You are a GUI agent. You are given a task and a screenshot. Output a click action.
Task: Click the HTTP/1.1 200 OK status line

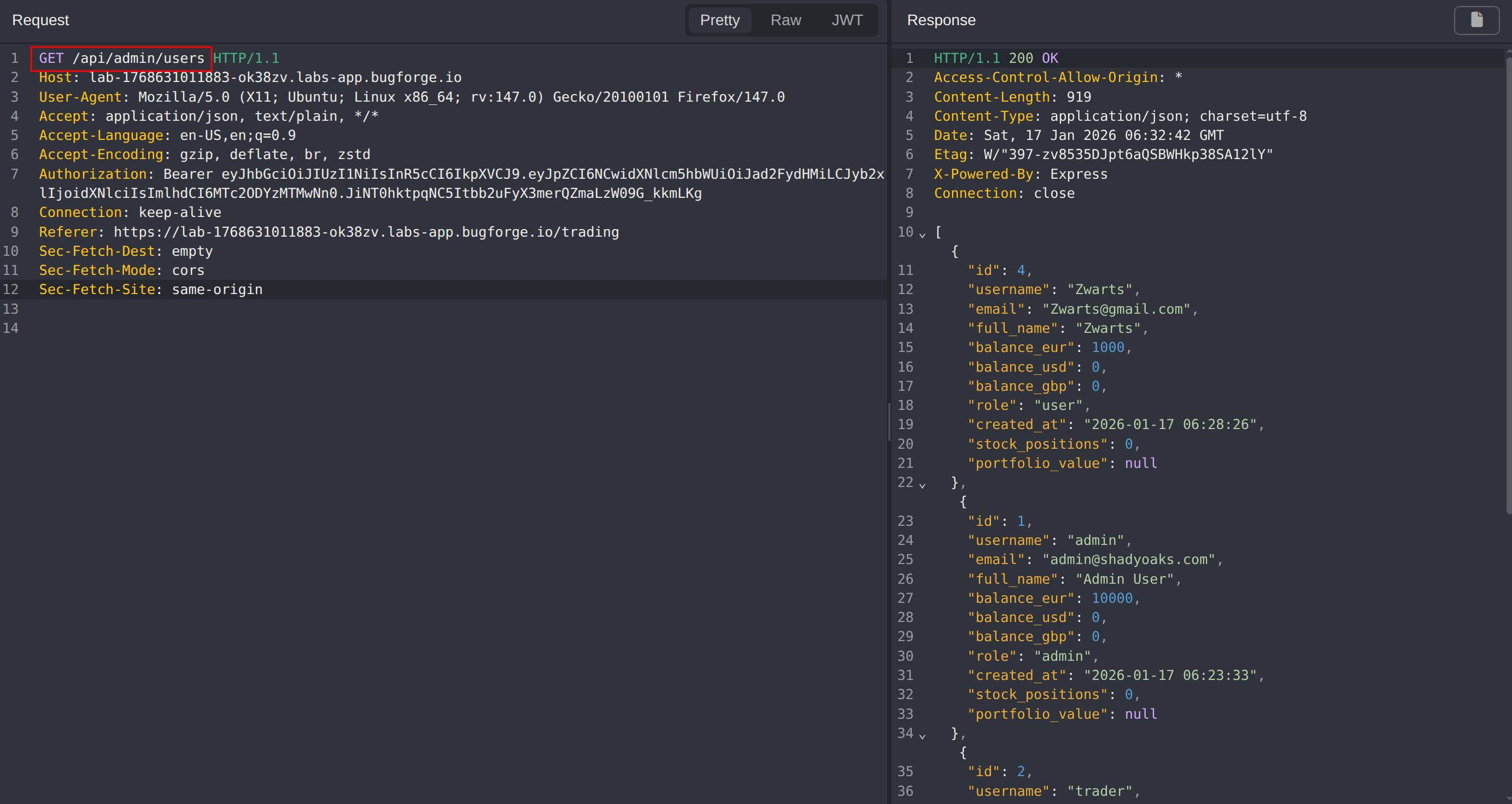(995, 58)
